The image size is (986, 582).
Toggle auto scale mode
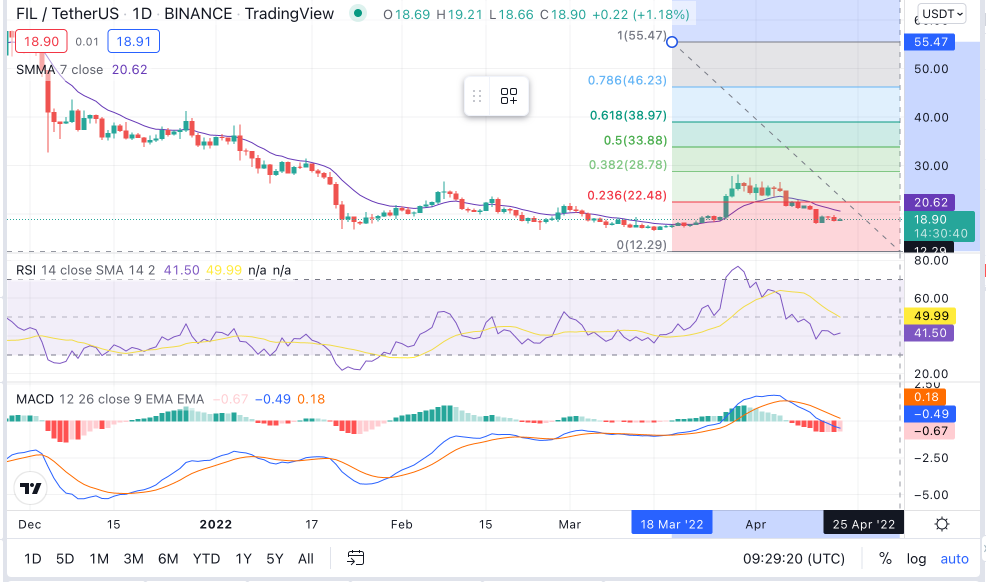tap(954, 559)
